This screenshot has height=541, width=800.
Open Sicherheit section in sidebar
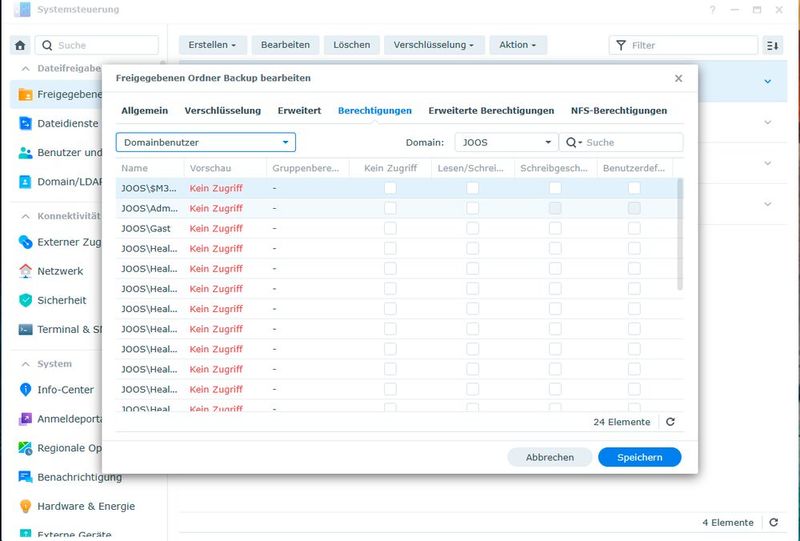(61, 300)
